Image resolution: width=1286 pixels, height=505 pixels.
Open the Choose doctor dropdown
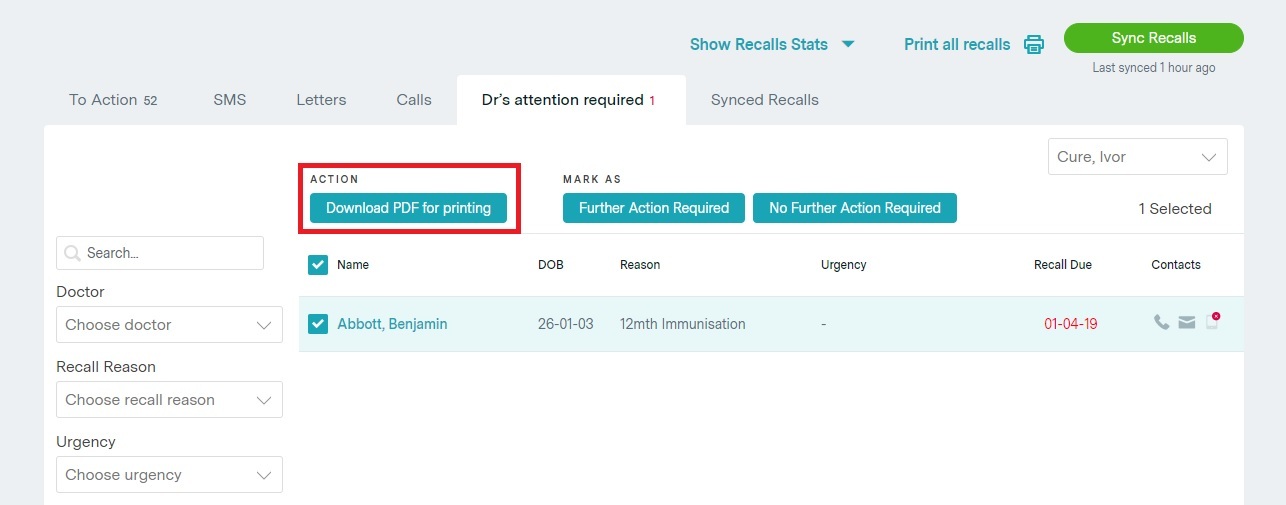pos(169,325)
